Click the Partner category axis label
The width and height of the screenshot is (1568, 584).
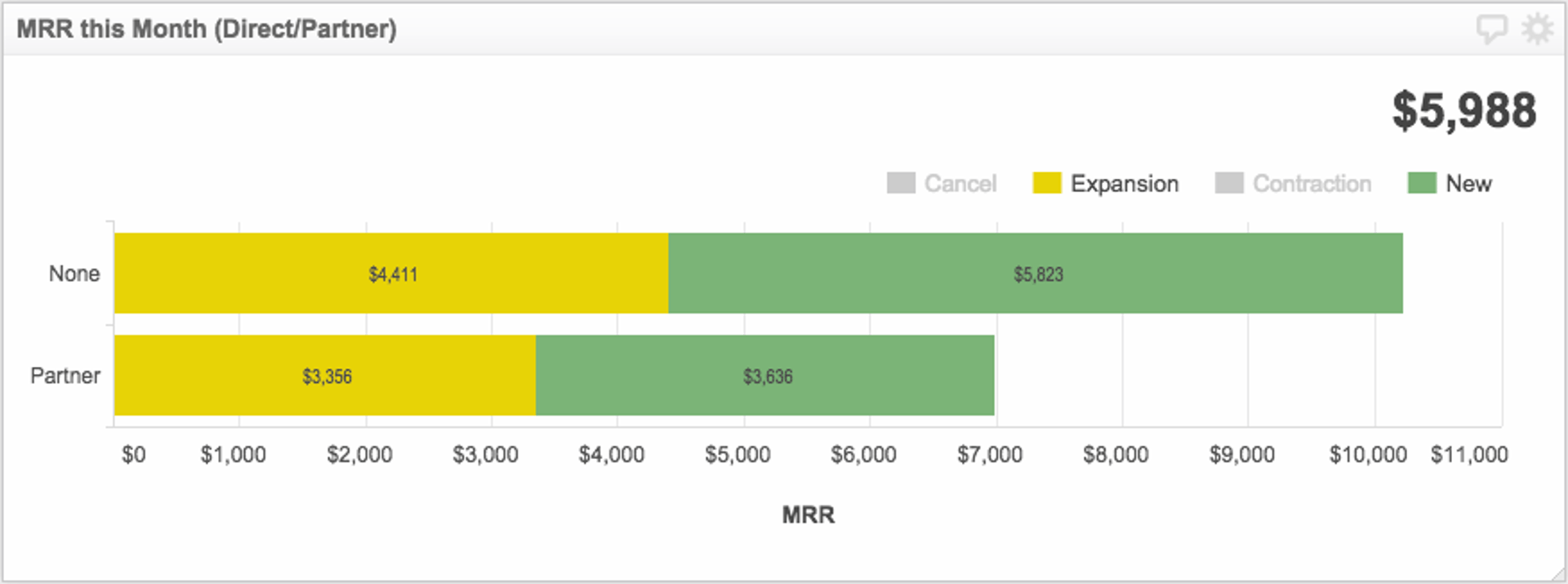[65, 376]
